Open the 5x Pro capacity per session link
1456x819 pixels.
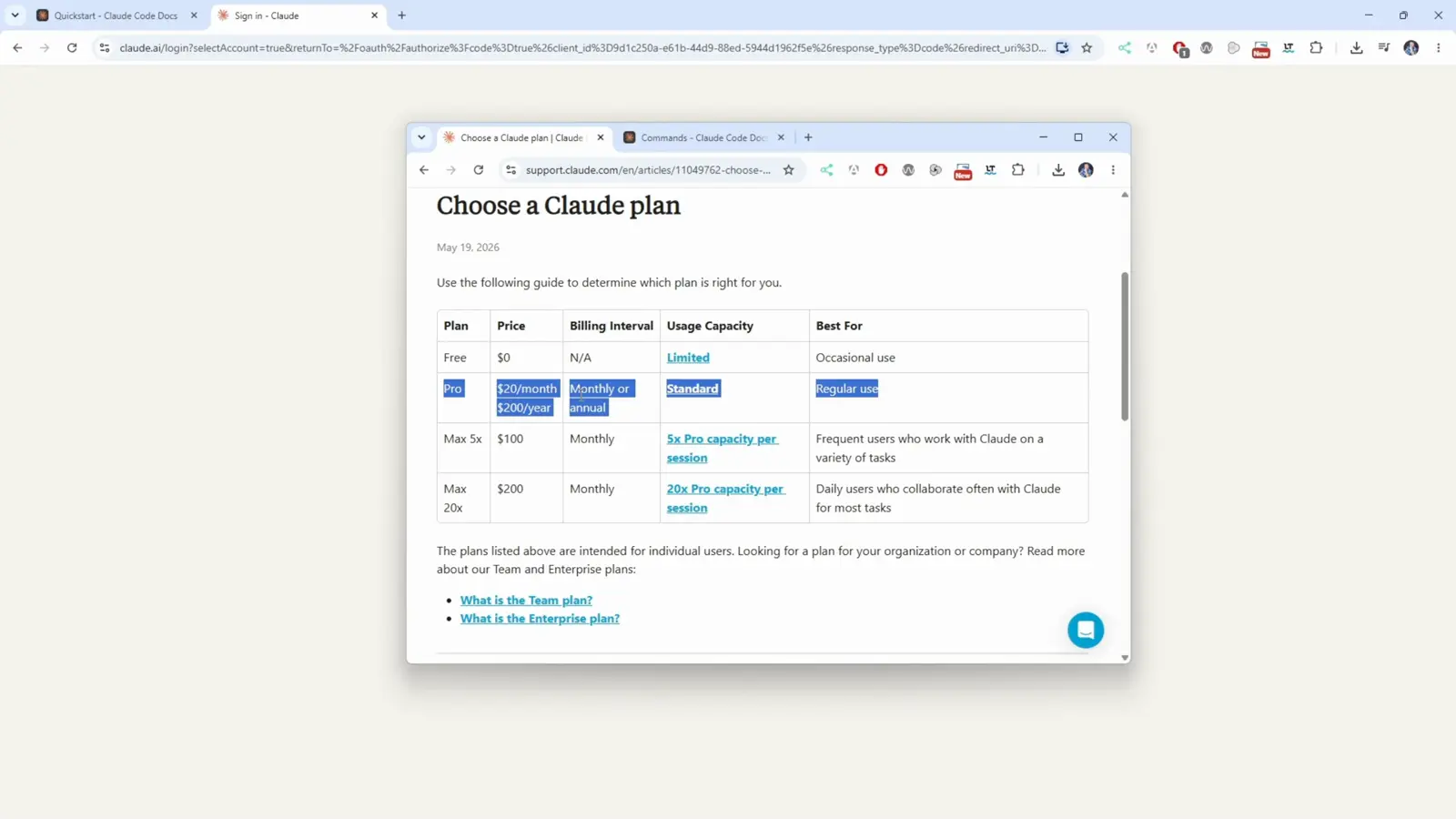[x=722, y=448]
